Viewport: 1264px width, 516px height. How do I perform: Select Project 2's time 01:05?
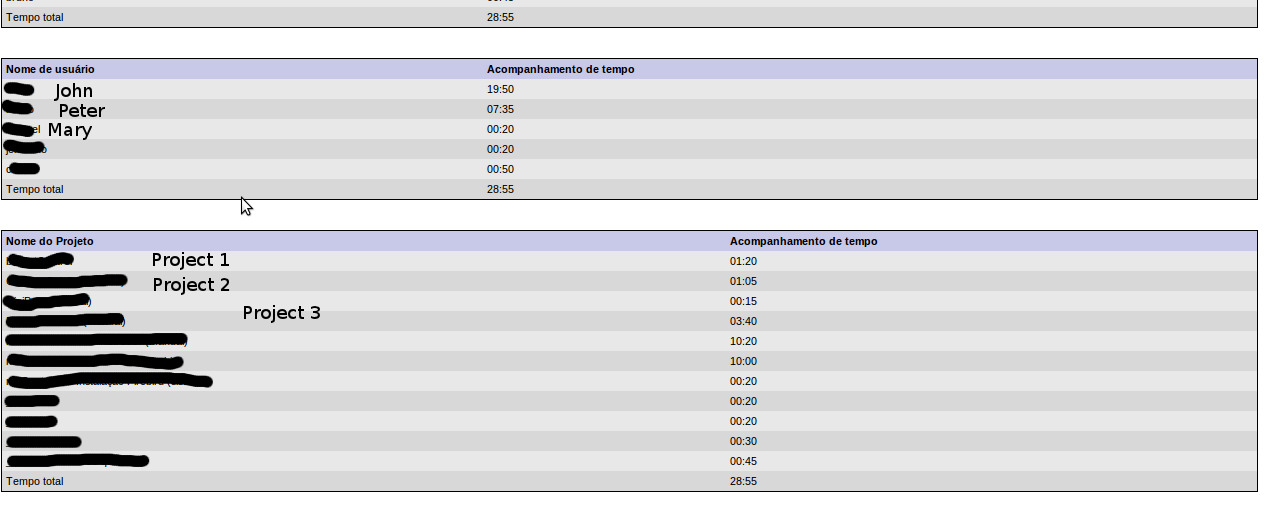(743, 281)
